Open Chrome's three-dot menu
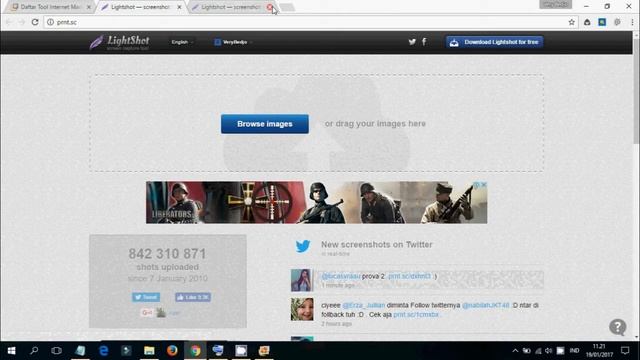Image resolution: width=640 pixels, height=360 pixels. tap(632, 22)
